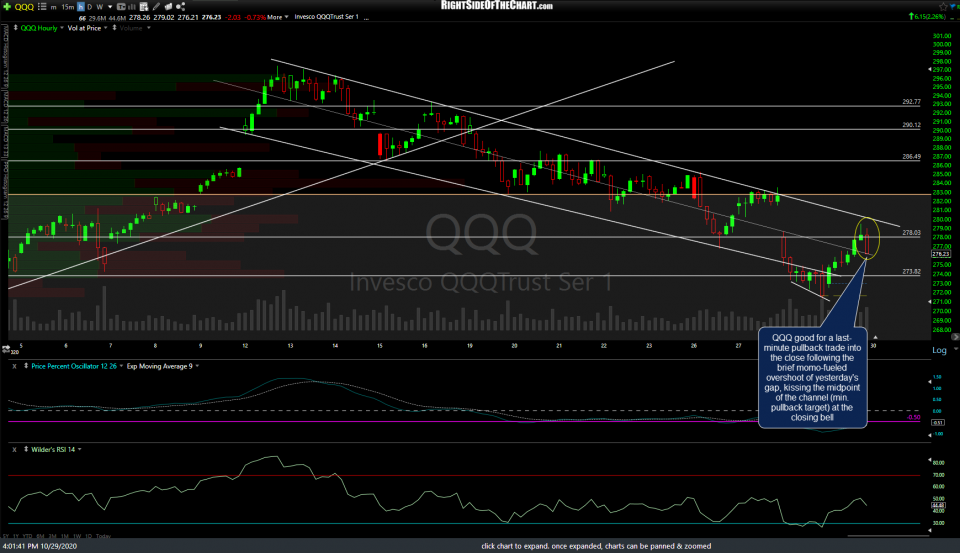Click the chart template 'T' icon
960x553 pixels.
(x=121, y=7)
